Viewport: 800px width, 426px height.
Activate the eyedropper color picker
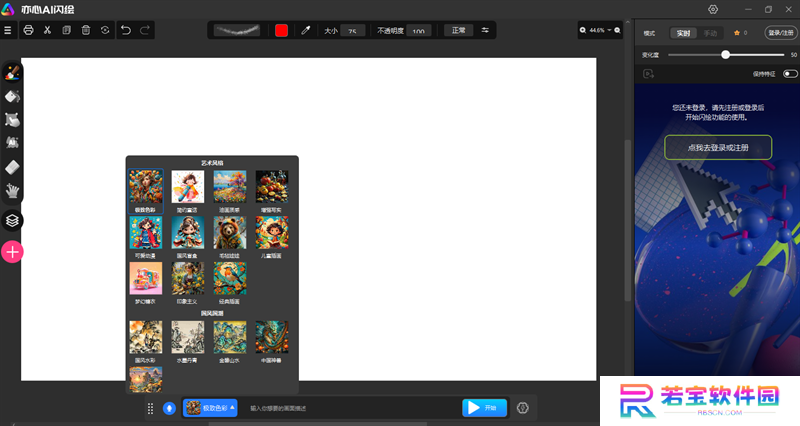tap(306, 31)
